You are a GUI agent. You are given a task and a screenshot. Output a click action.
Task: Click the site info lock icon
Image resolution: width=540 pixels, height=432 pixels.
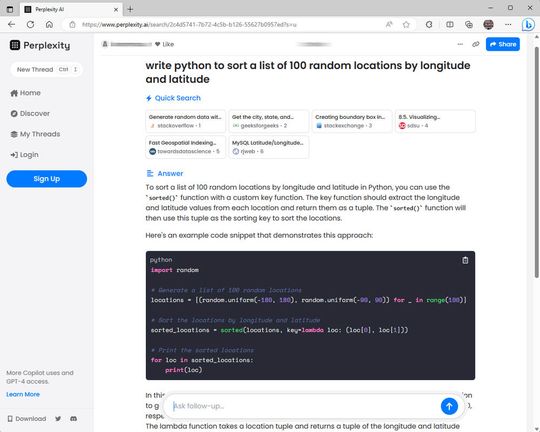tap(72, 24)
